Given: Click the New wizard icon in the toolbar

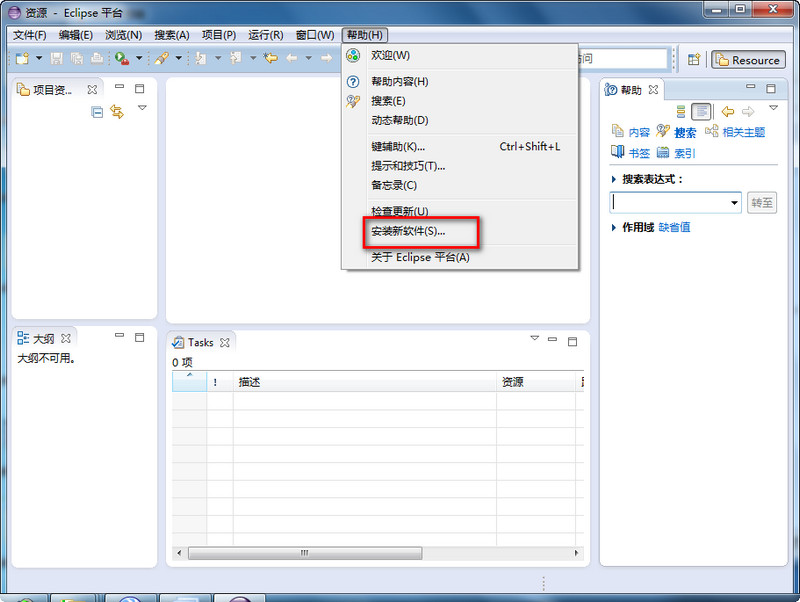Looking at the screenshot, I should click(x=22, y=59).
